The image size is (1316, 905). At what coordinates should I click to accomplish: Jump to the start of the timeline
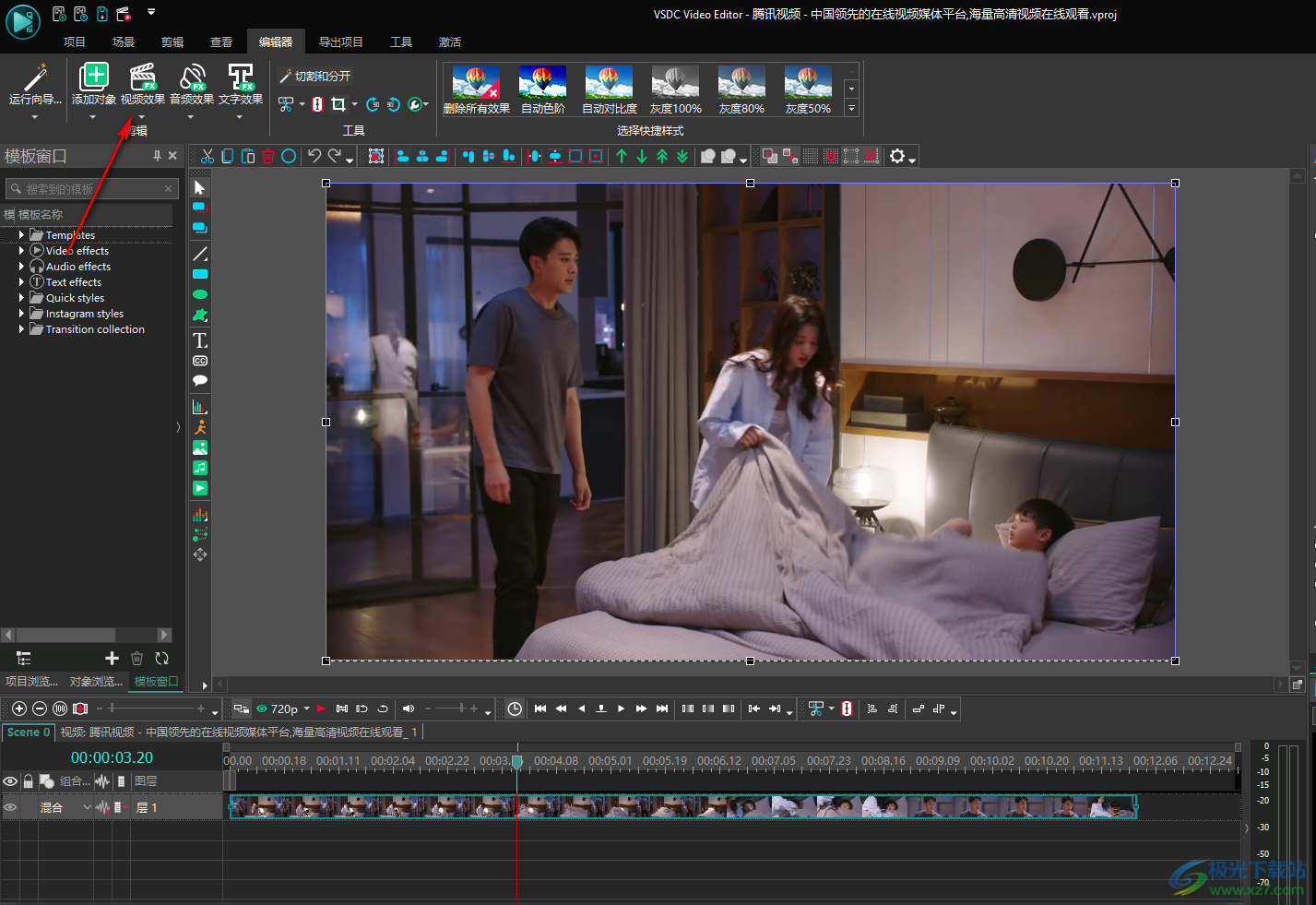pyautogui.click(x=540, y=709)
